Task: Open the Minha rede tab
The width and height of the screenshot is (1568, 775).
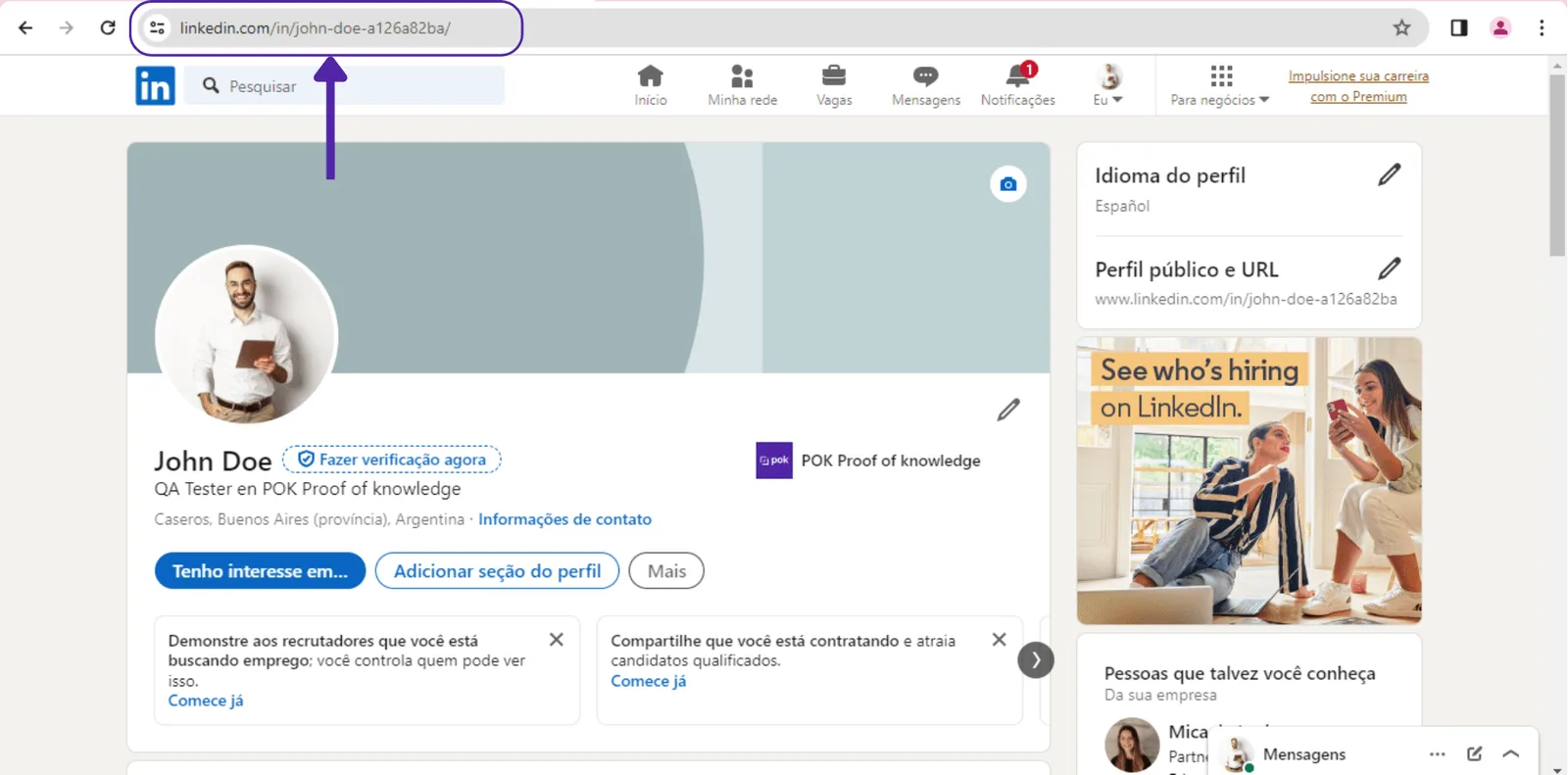Action: 742,85
